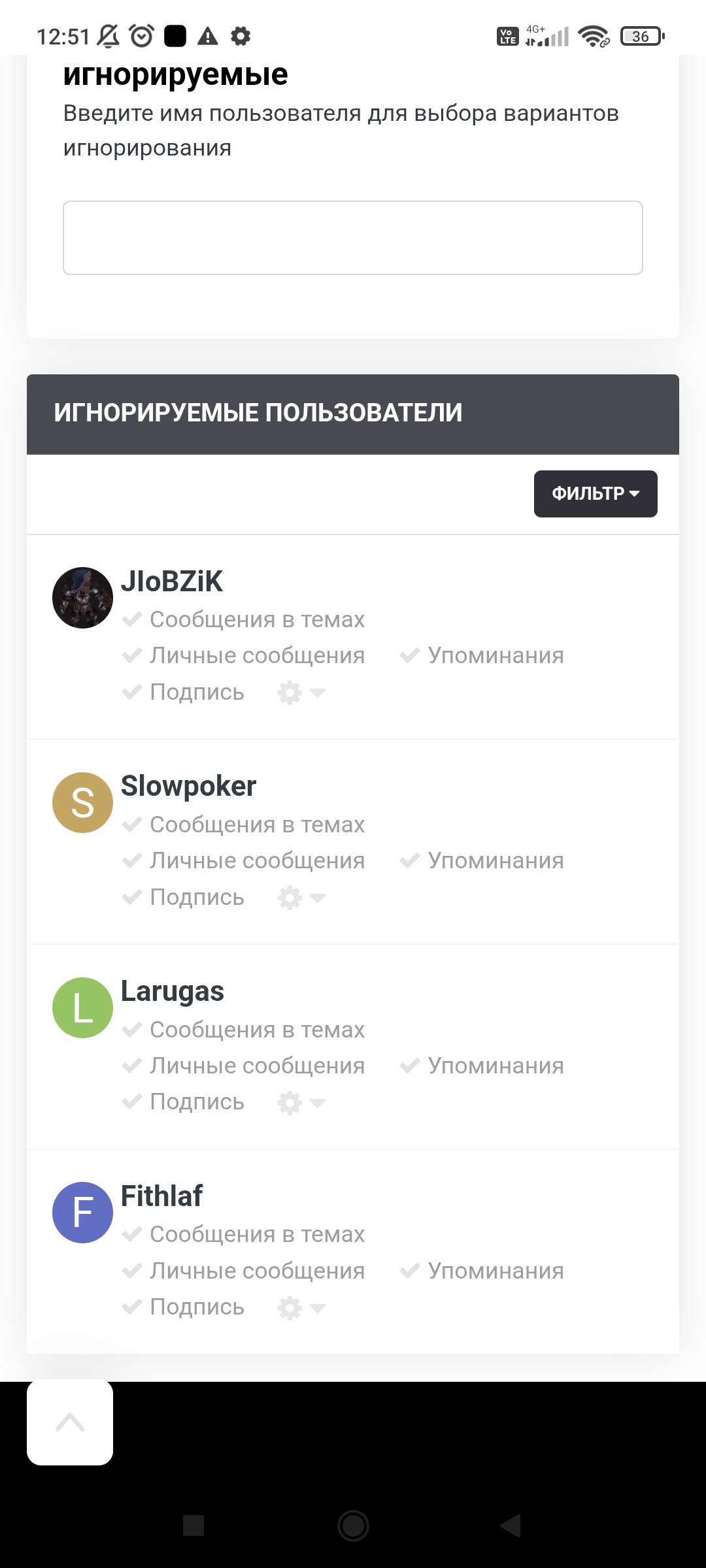Image resolution: width=706 pixels, height=1568 pixels.
Task: Toggle Slowpoker's Личные сообщения ignore option
Action: click(x=244, y=861)
